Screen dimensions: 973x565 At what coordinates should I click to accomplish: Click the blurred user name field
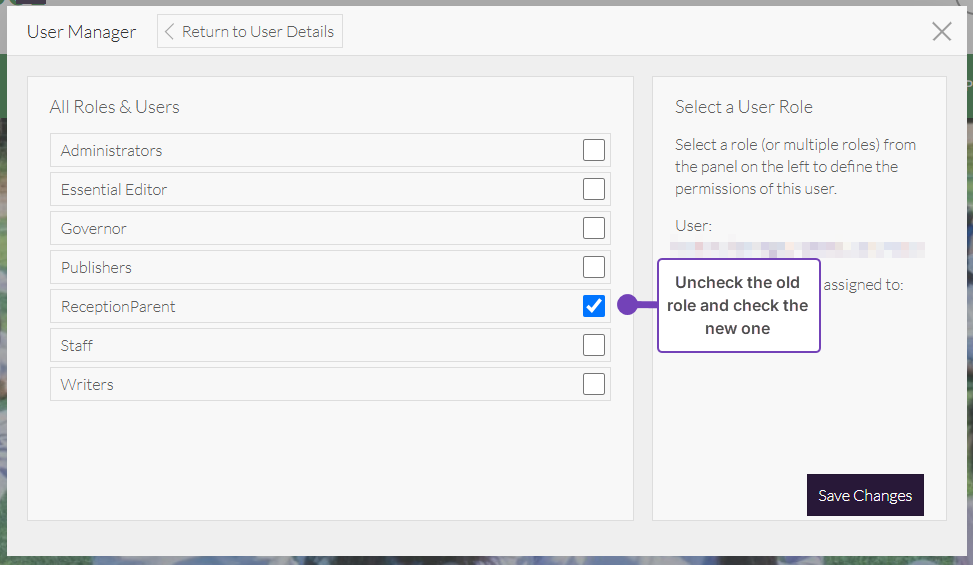797,249
